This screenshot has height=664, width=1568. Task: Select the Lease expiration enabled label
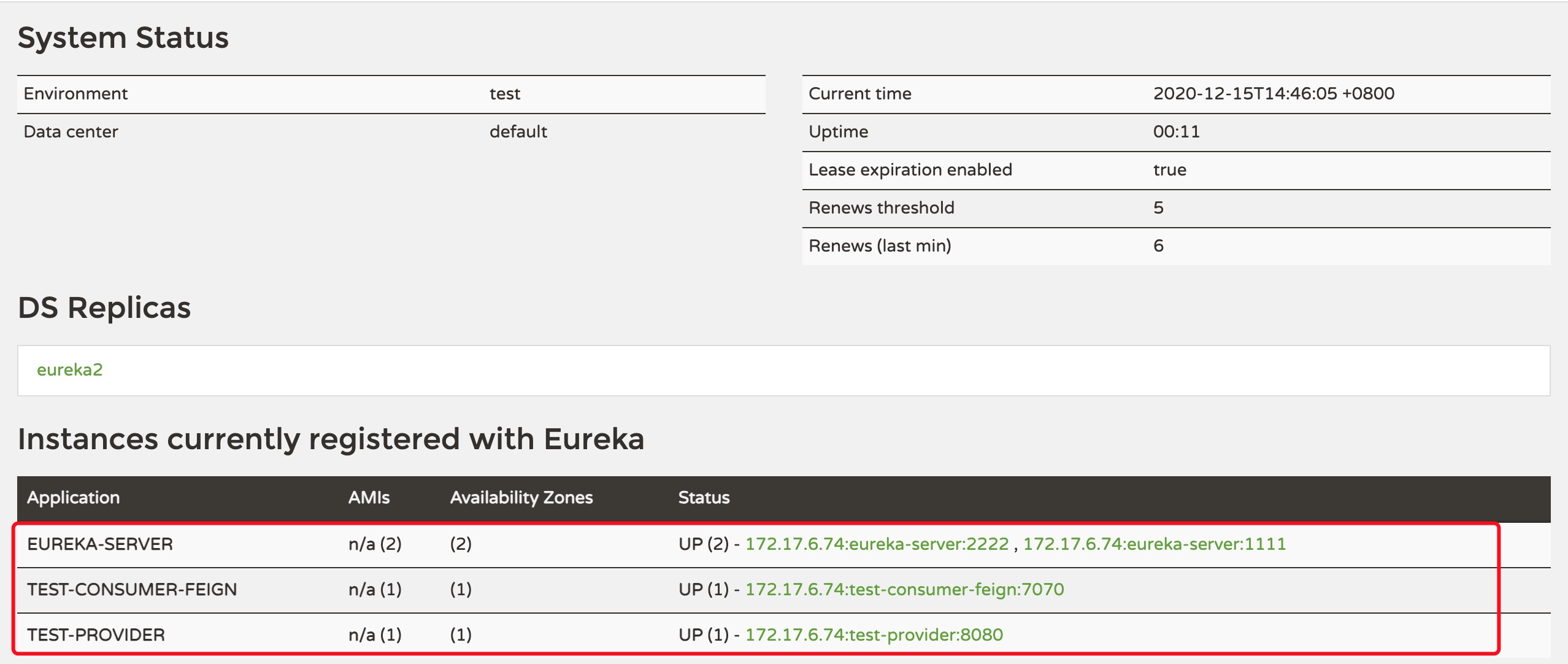[x=910, y=169]
